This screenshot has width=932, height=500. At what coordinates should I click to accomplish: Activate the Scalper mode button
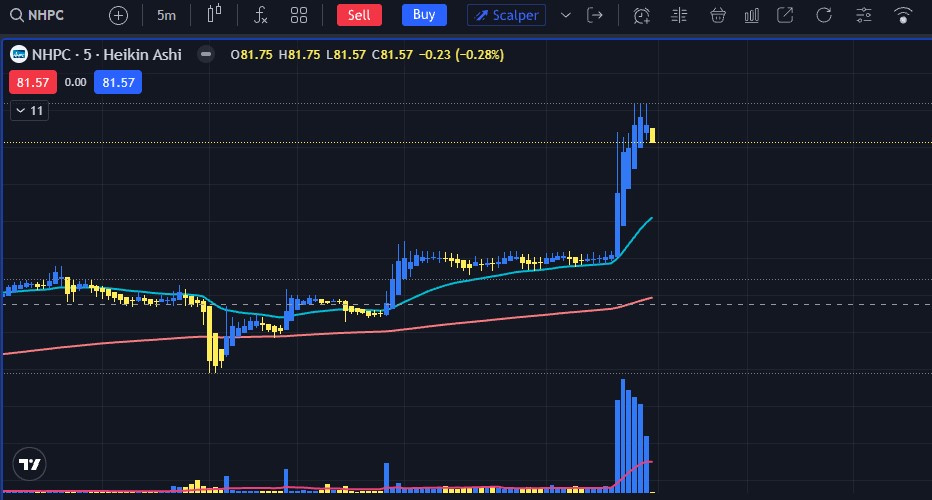click(x=506, y=15)
